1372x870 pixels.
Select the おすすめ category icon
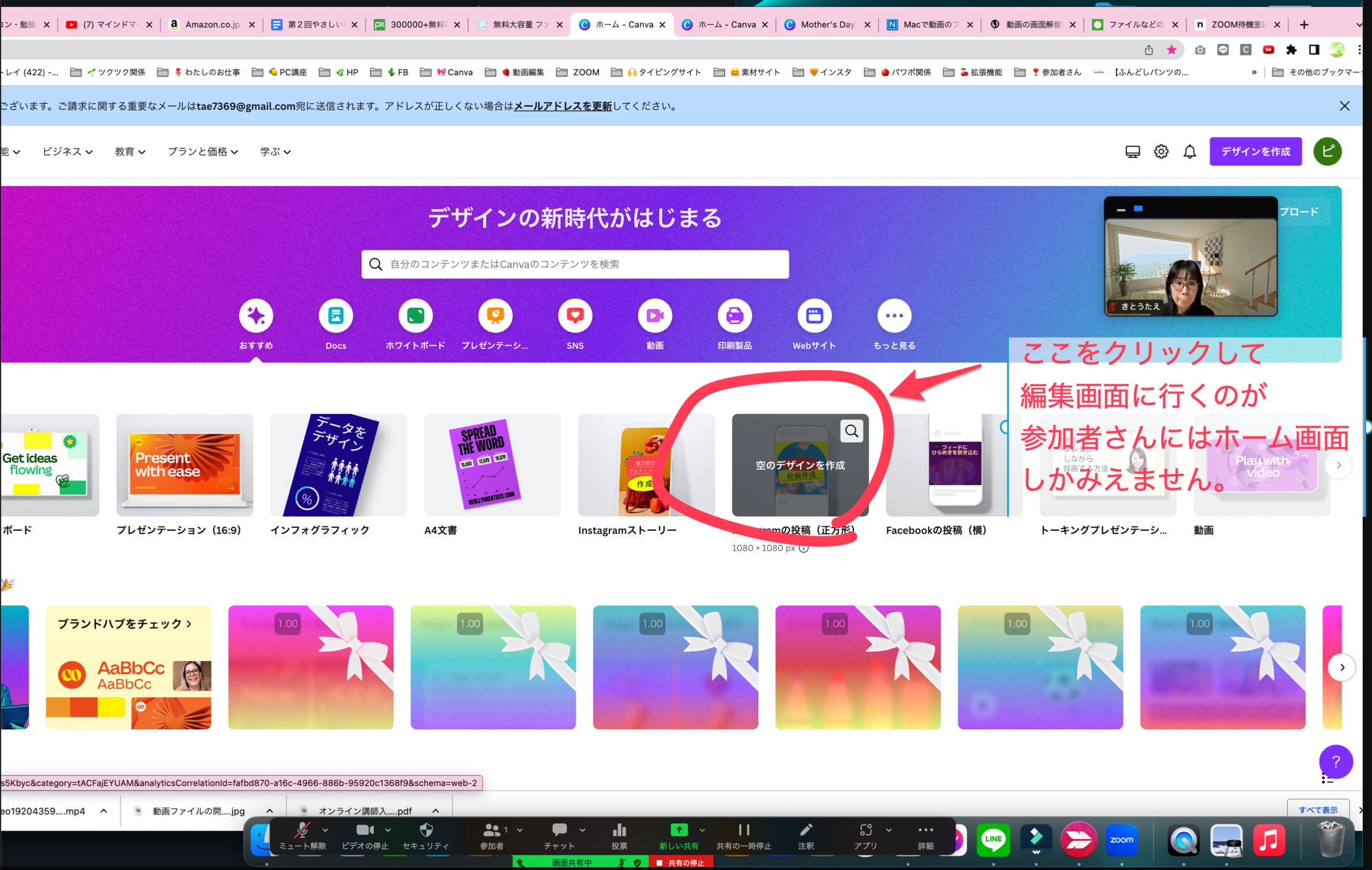256,315
